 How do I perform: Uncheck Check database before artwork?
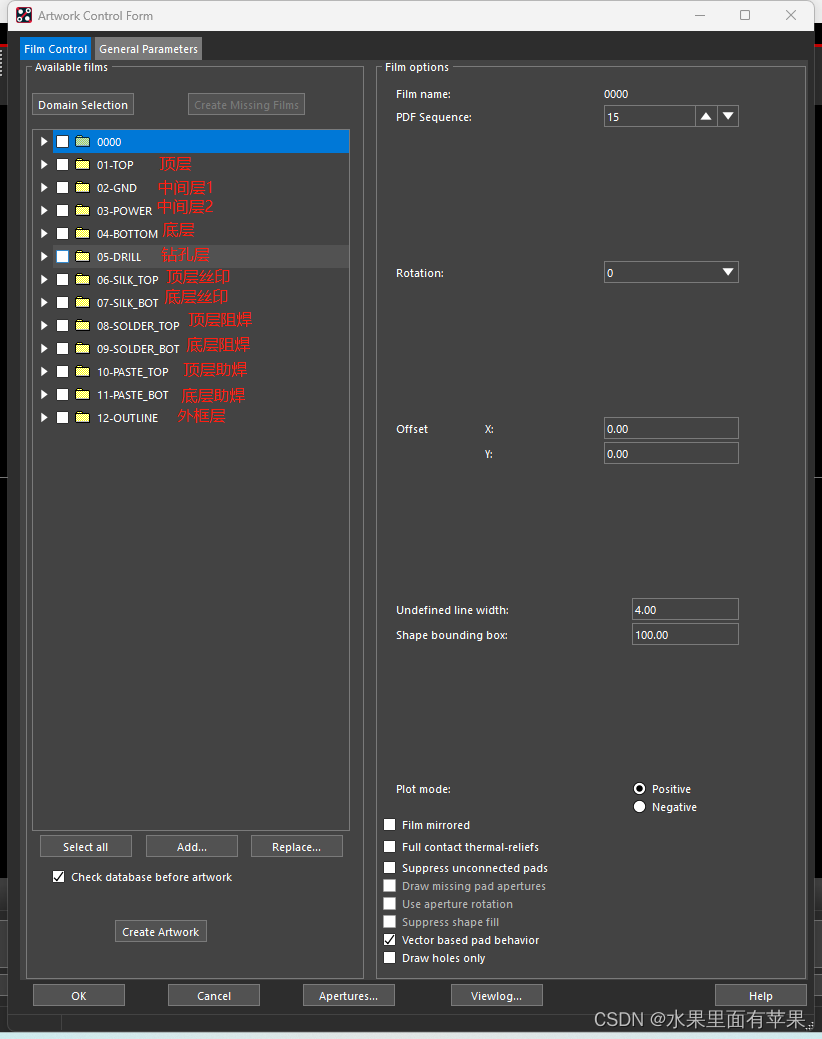[58, 877]
